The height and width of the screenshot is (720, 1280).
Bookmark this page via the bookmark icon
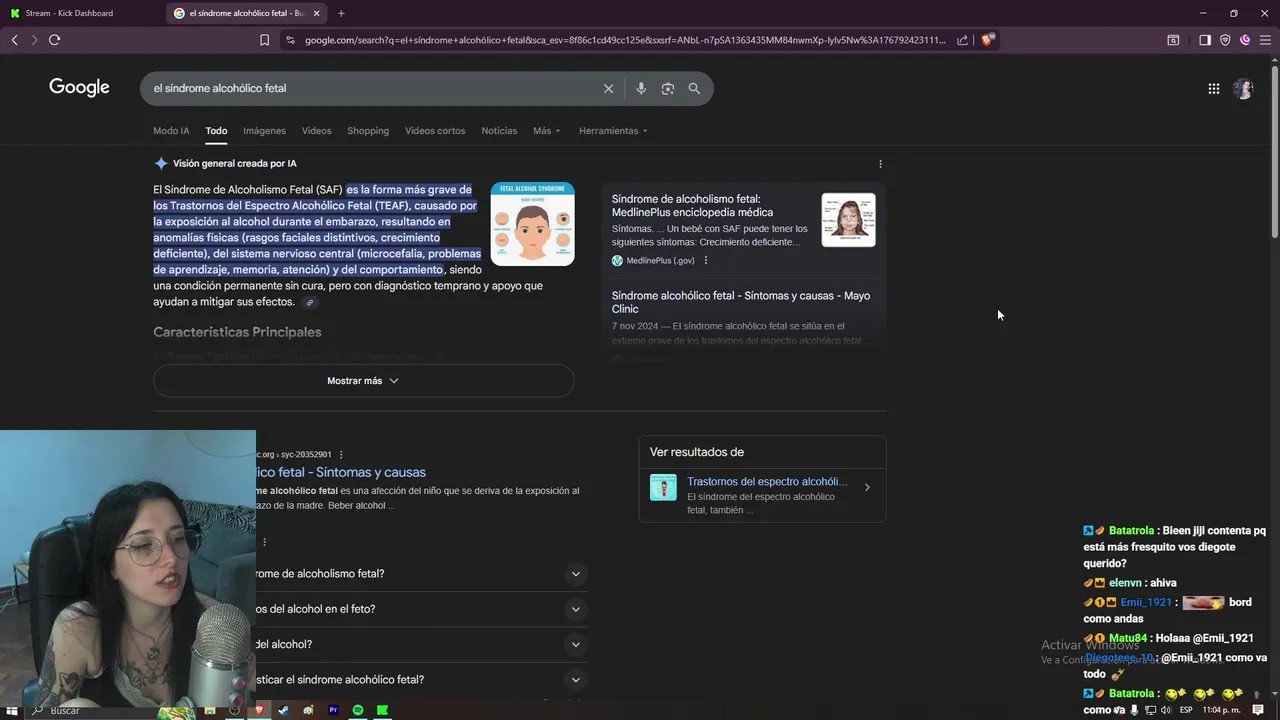(264, 40)
